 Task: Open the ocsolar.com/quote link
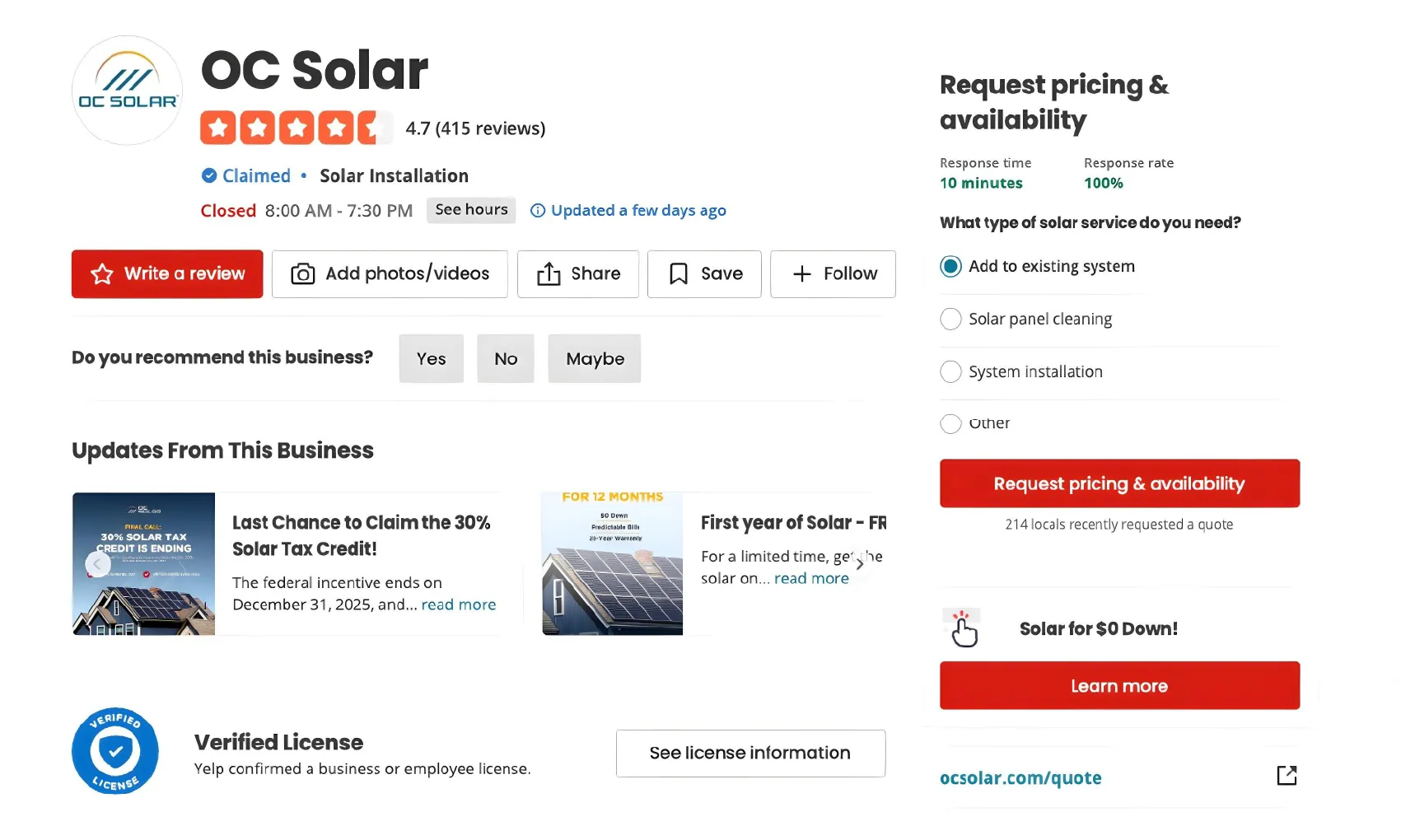[x=1021, y=777]
